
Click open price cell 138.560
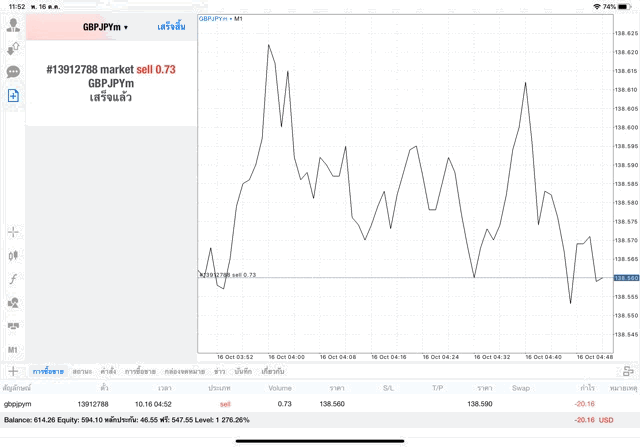[x=332, y=404]
